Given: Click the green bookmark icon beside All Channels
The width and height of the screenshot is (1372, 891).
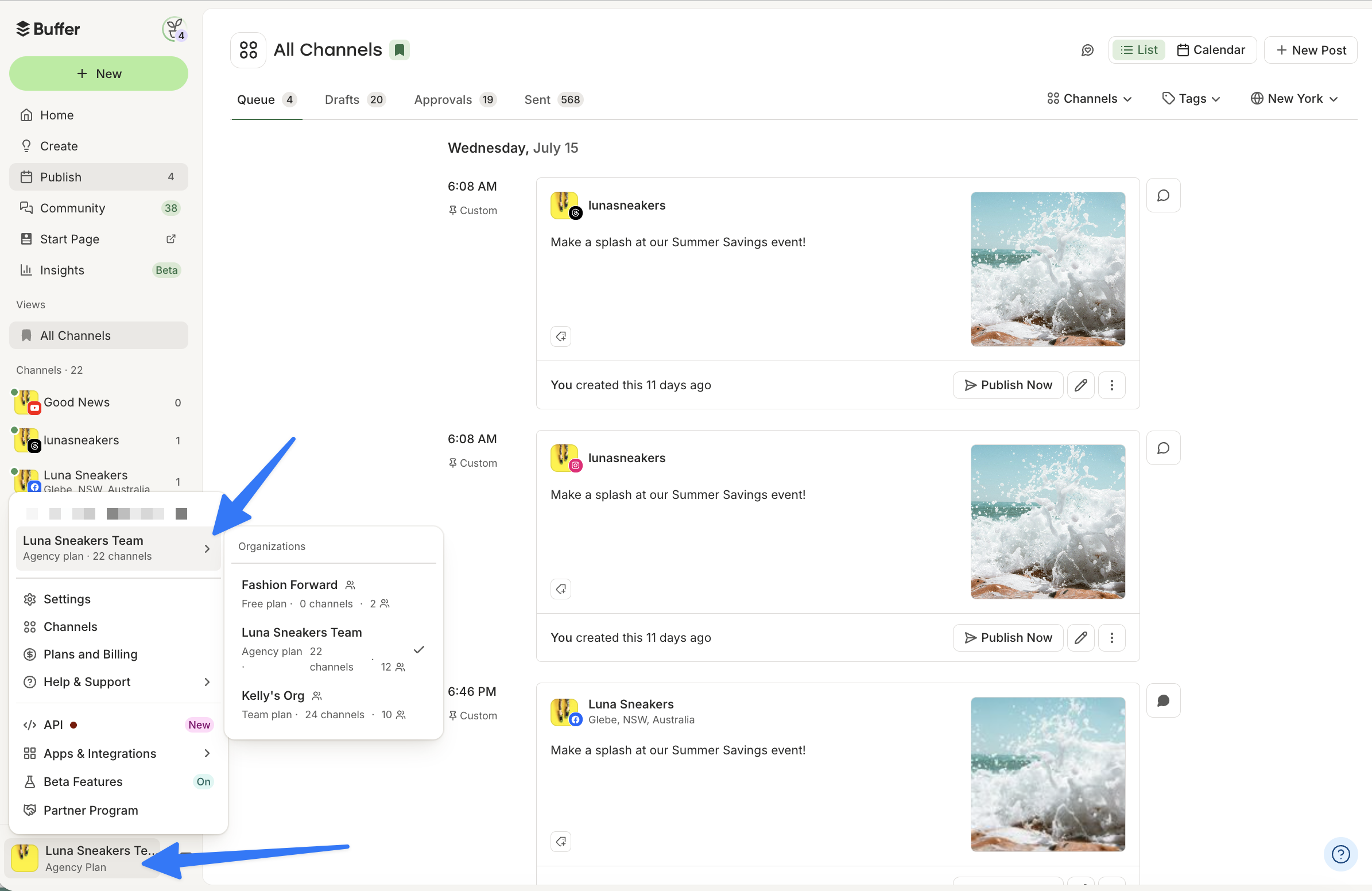Looking at the screenshot, I should (399, 50).
